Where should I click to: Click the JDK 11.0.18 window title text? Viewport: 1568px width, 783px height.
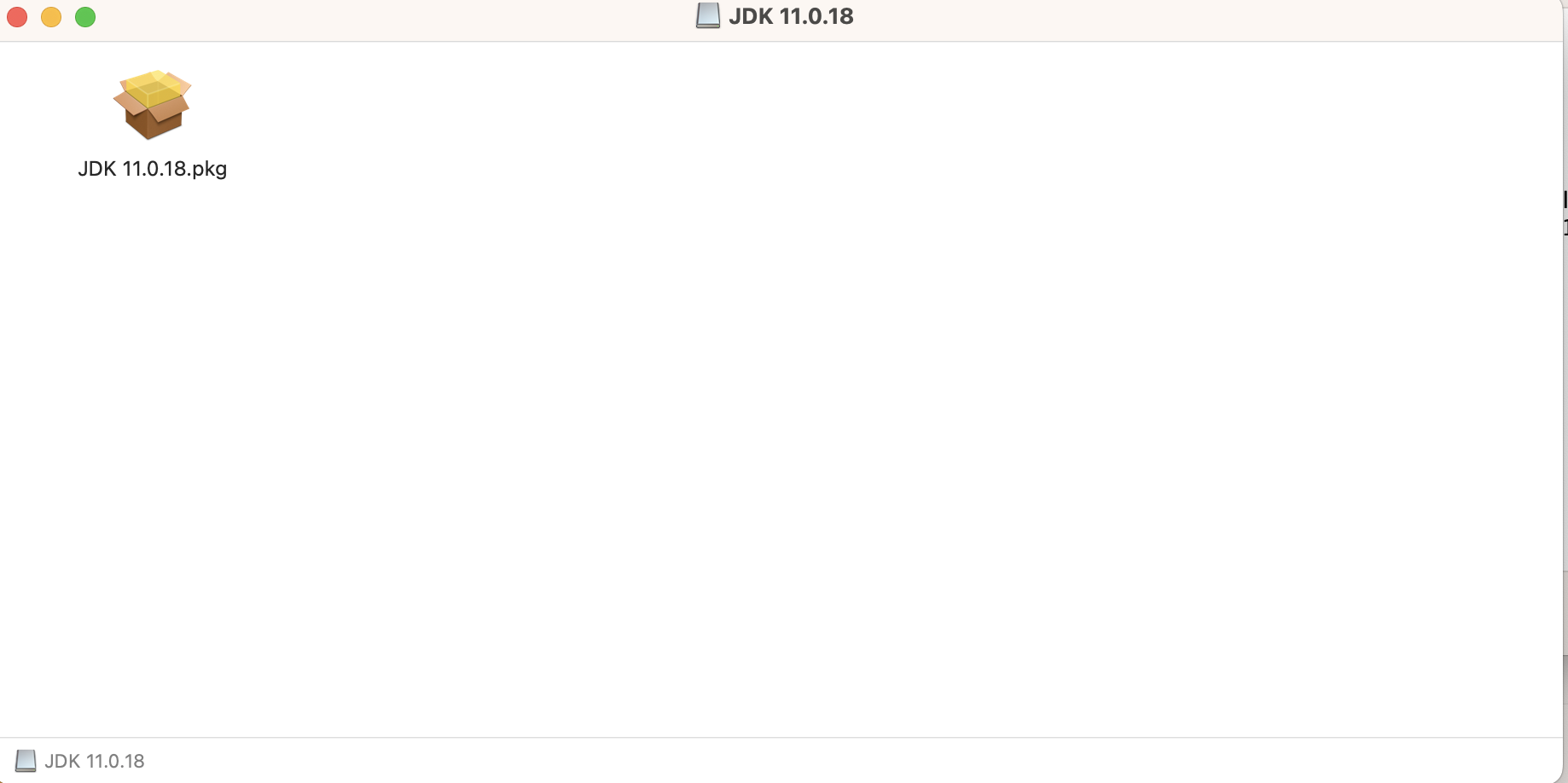791,16
